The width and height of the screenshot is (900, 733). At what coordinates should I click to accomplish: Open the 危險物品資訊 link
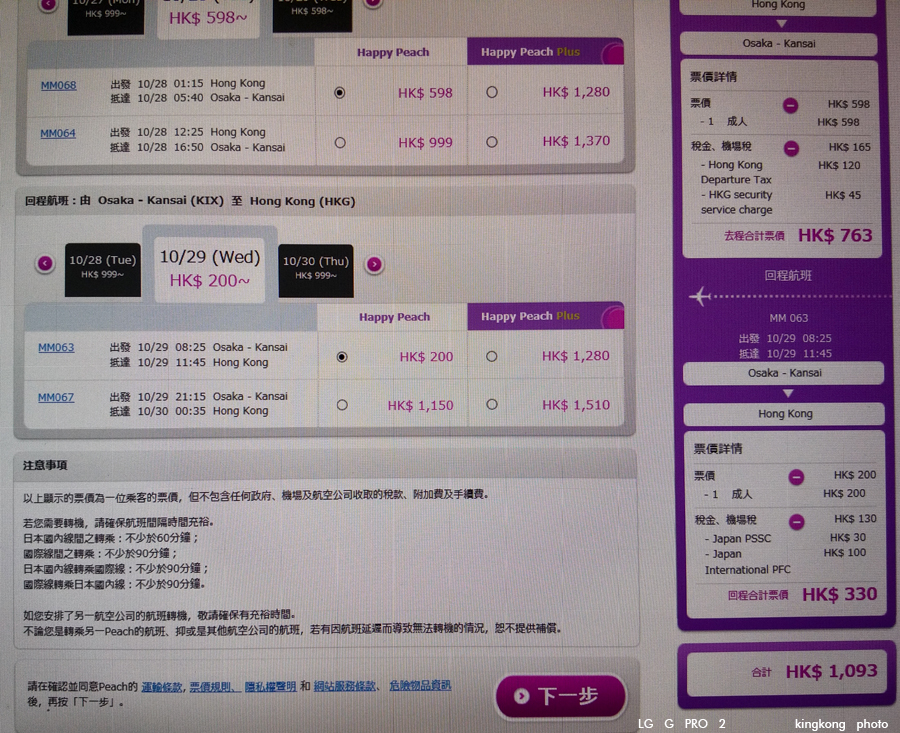pos(420,685)
